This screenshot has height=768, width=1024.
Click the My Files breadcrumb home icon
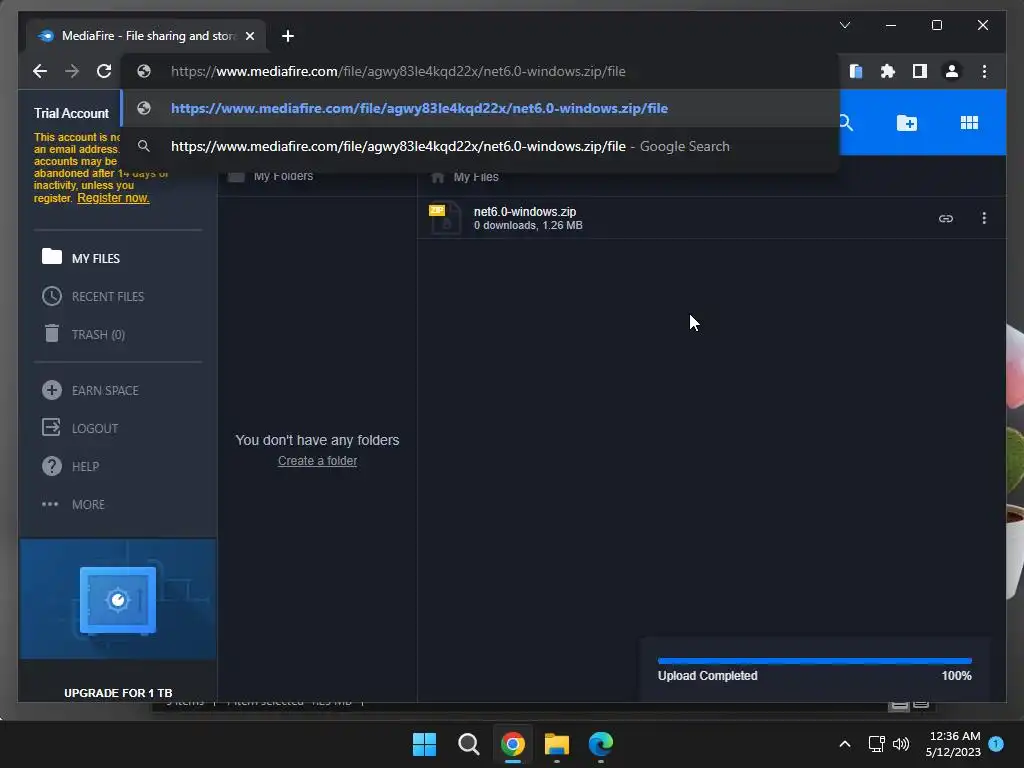coord(438,177)
